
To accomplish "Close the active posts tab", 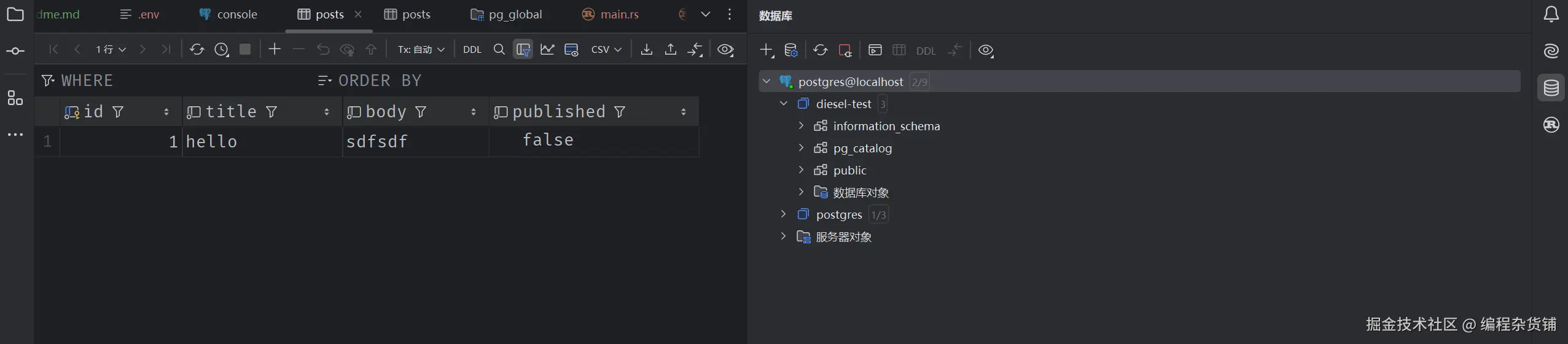I will coord(358,14).
